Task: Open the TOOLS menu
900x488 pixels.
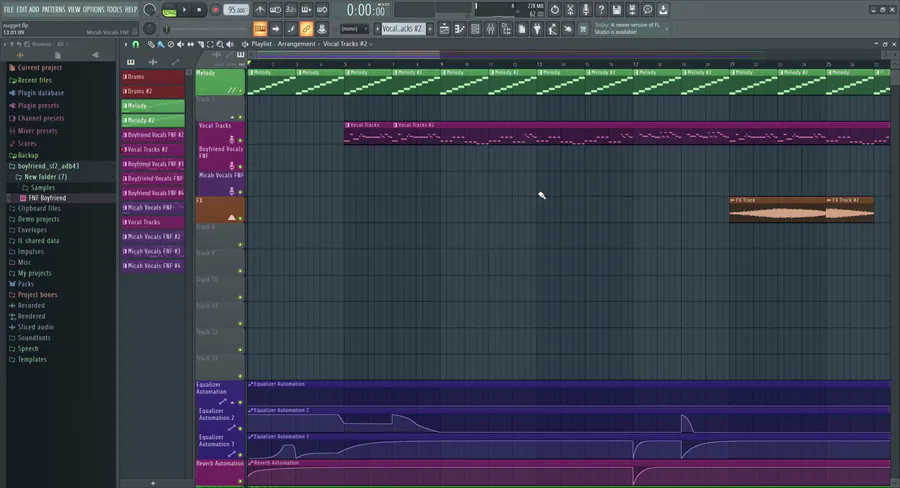Action: pos(114,10)
